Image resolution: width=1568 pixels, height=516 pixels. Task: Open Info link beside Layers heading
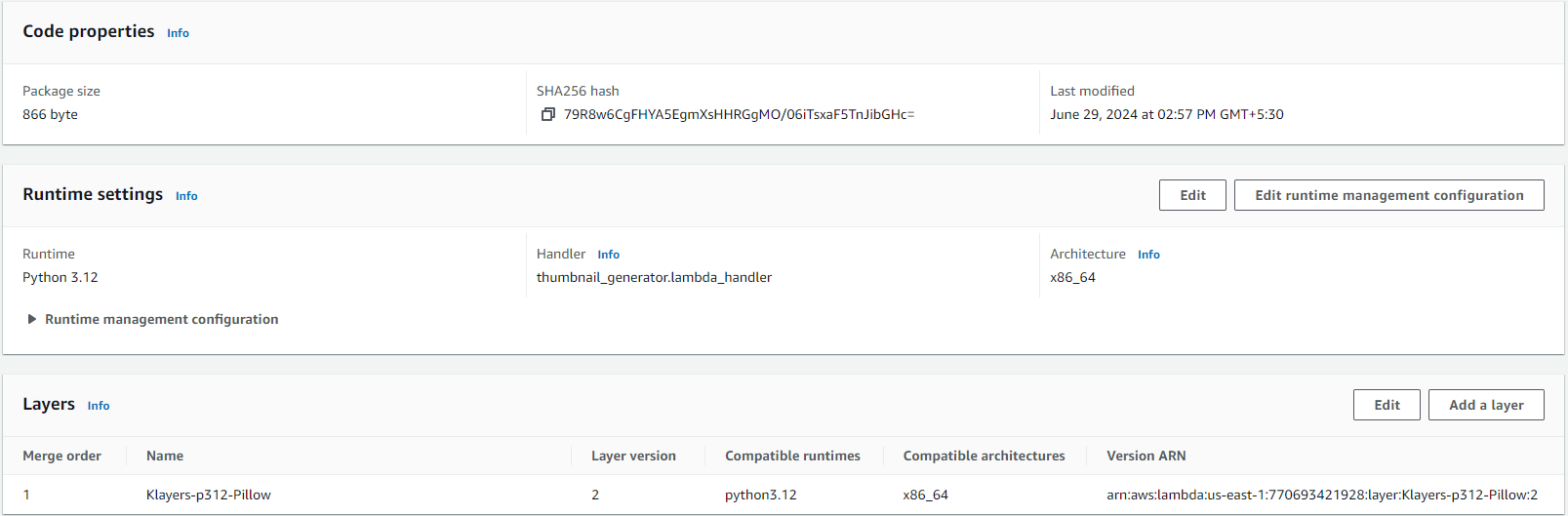coord(99,406)
